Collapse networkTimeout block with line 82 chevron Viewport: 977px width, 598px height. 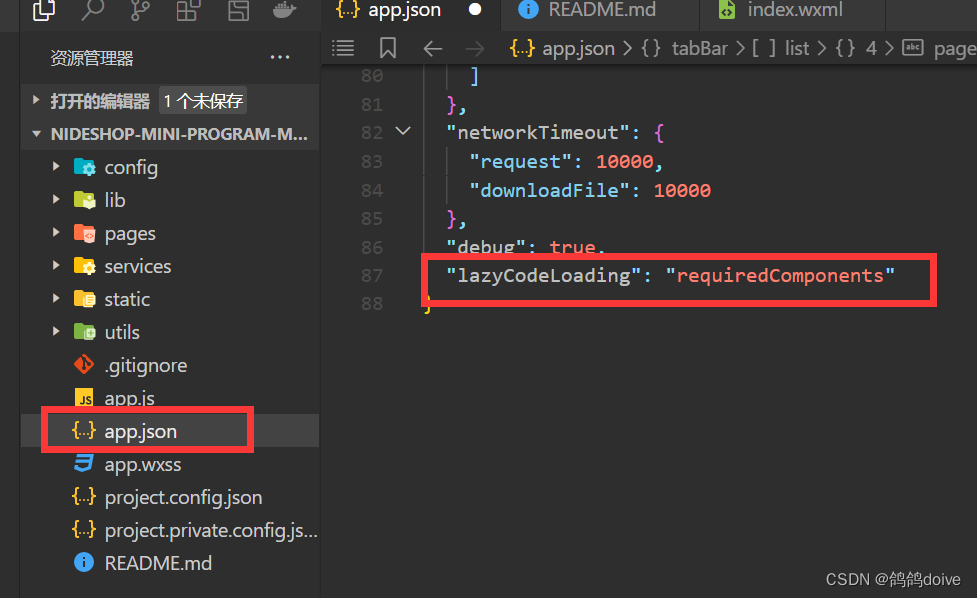pyautogui.click(x=402, y=131)
